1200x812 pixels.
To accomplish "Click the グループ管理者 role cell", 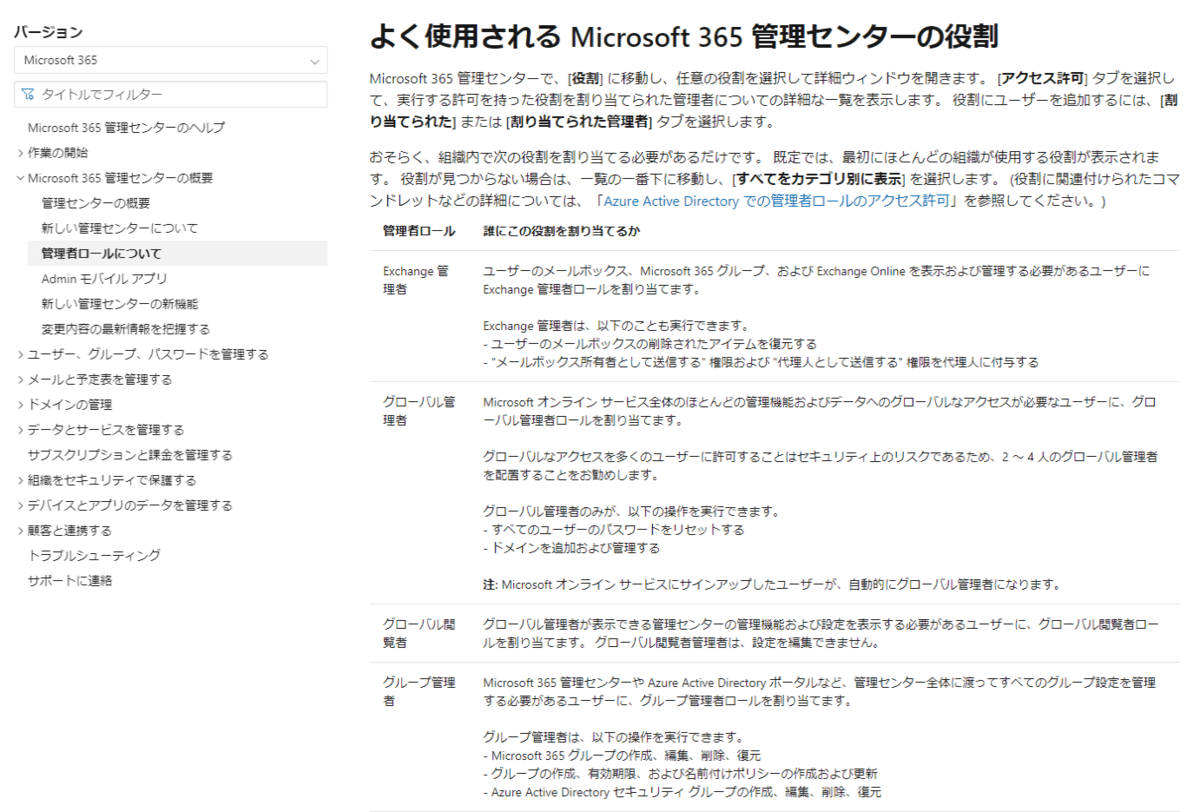I will (420, 692).
